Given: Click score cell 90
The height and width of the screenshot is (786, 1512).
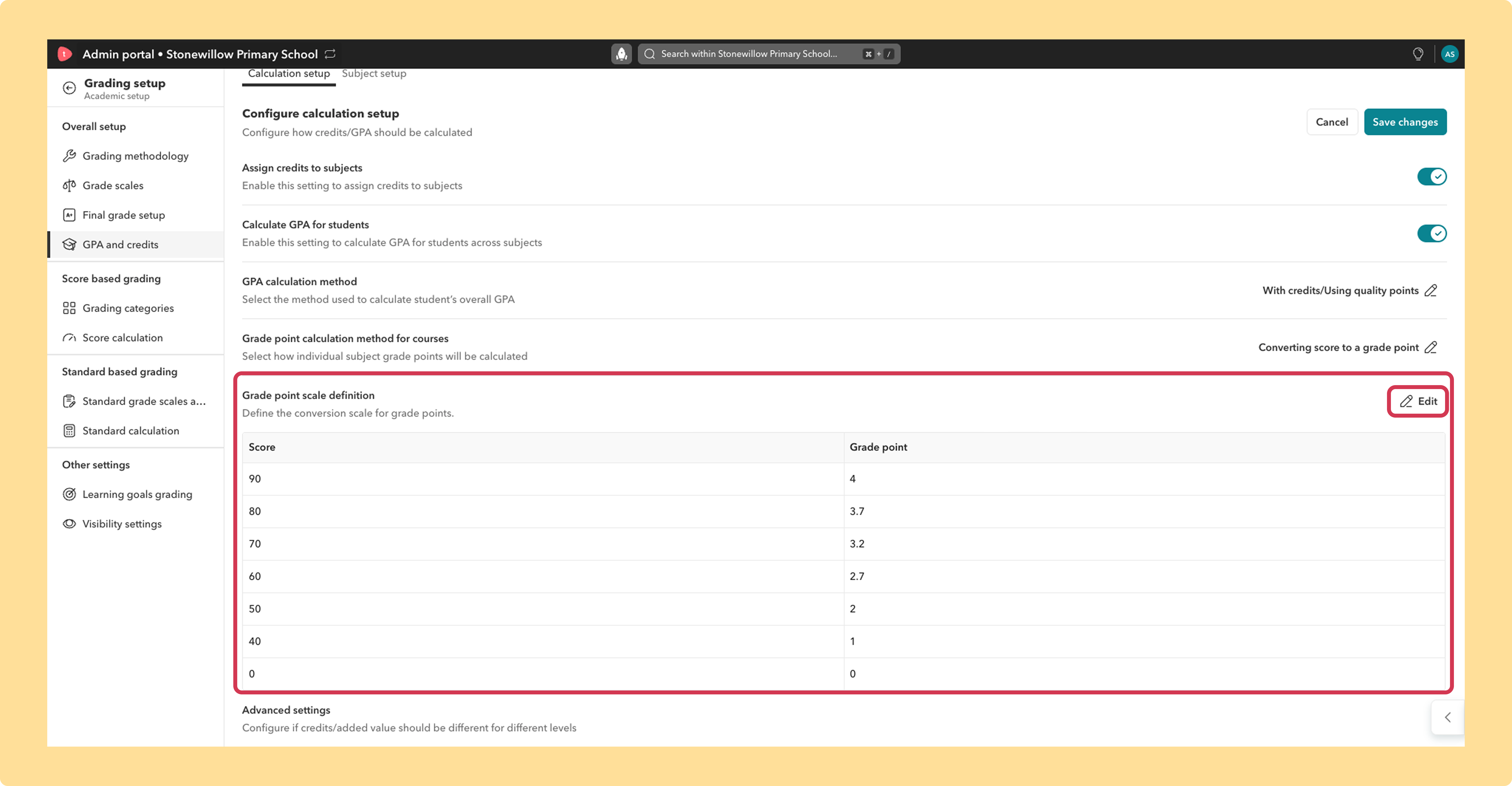Looking at the screenshot, I should tap(543, 479).
